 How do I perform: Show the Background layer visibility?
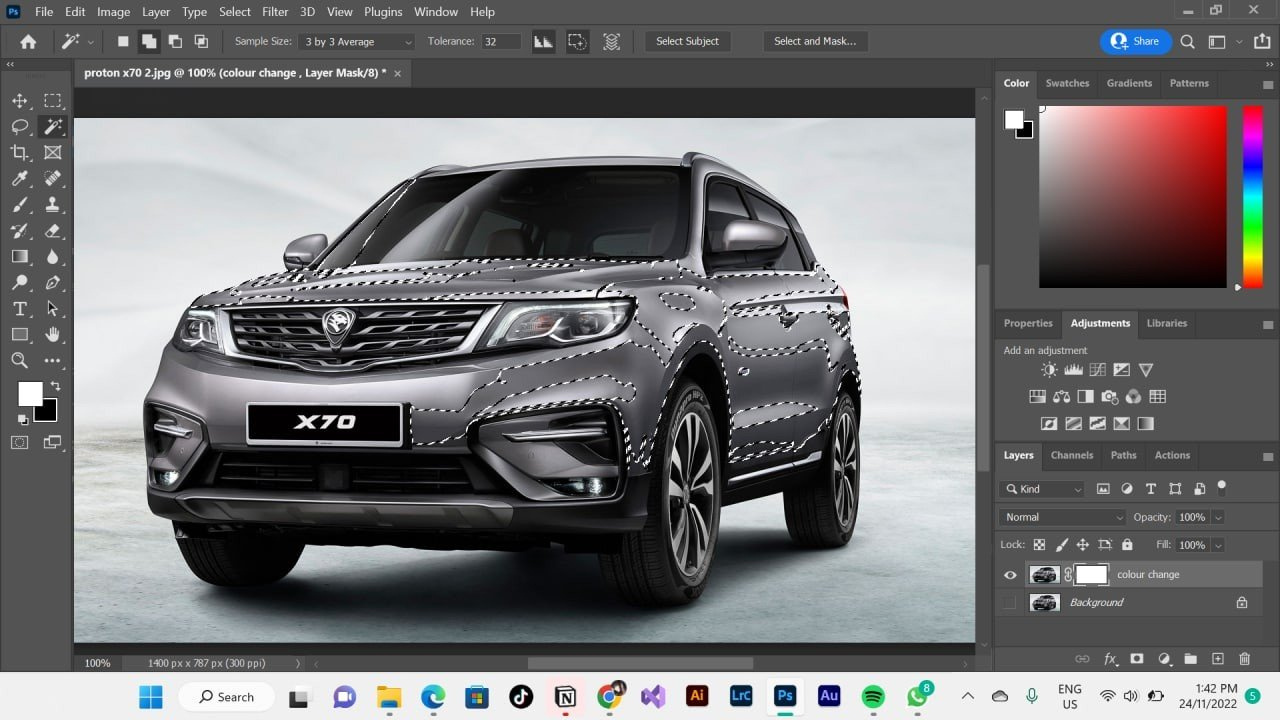[1010, 603]
